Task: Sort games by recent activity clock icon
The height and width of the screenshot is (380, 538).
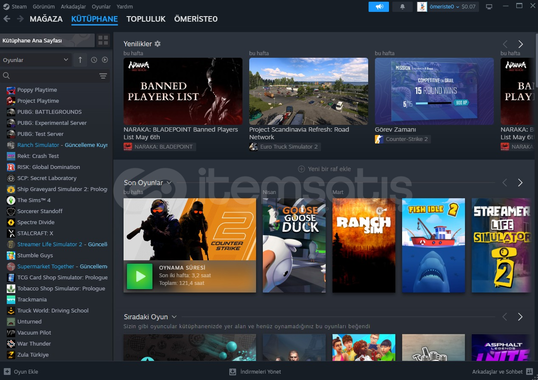Action: 94,60
